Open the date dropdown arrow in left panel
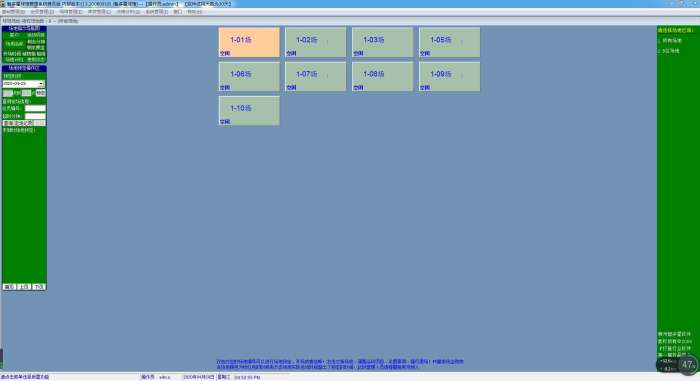This screenshot has width=700, height=381. click(41, 84)
